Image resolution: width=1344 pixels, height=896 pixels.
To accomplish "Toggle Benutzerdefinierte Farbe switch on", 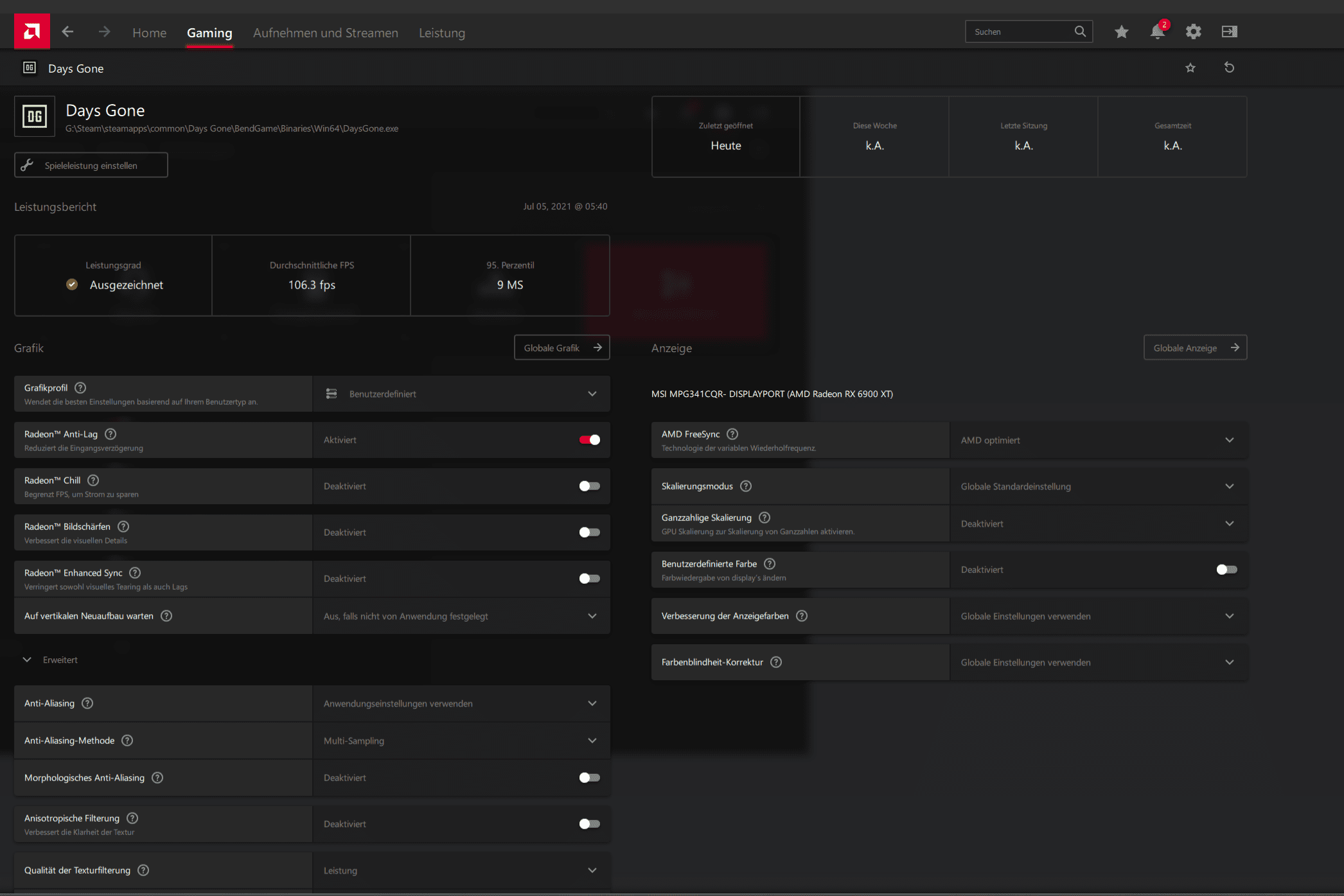I will (x=1226, y=570).
